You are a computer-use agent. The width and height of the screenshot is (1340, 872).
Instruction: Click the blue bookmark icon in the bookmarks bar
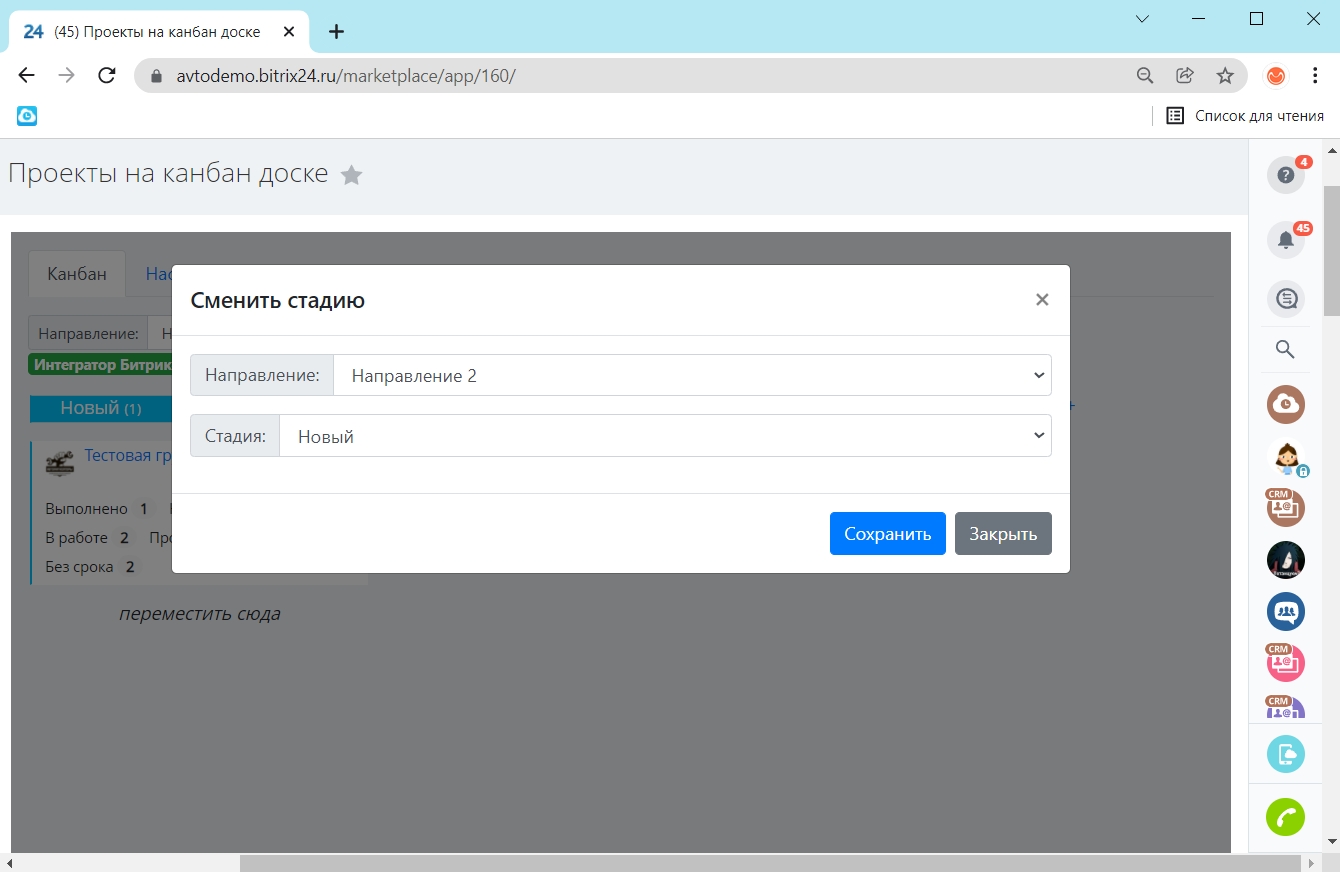pos(27,116)
